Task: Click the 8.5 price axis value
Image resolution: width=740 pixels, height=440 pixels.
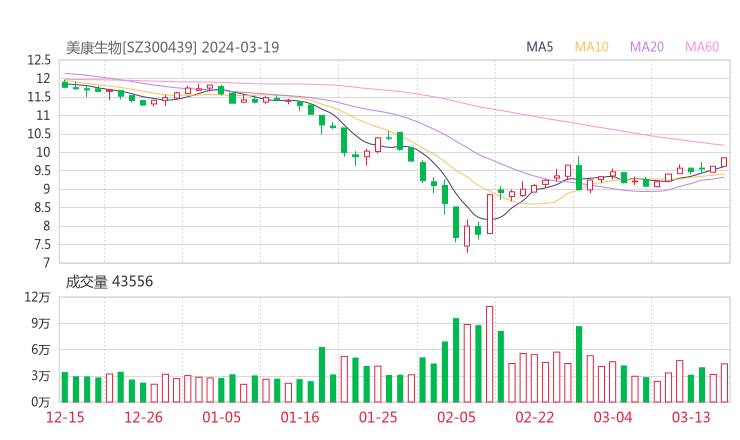Action: 42,207
